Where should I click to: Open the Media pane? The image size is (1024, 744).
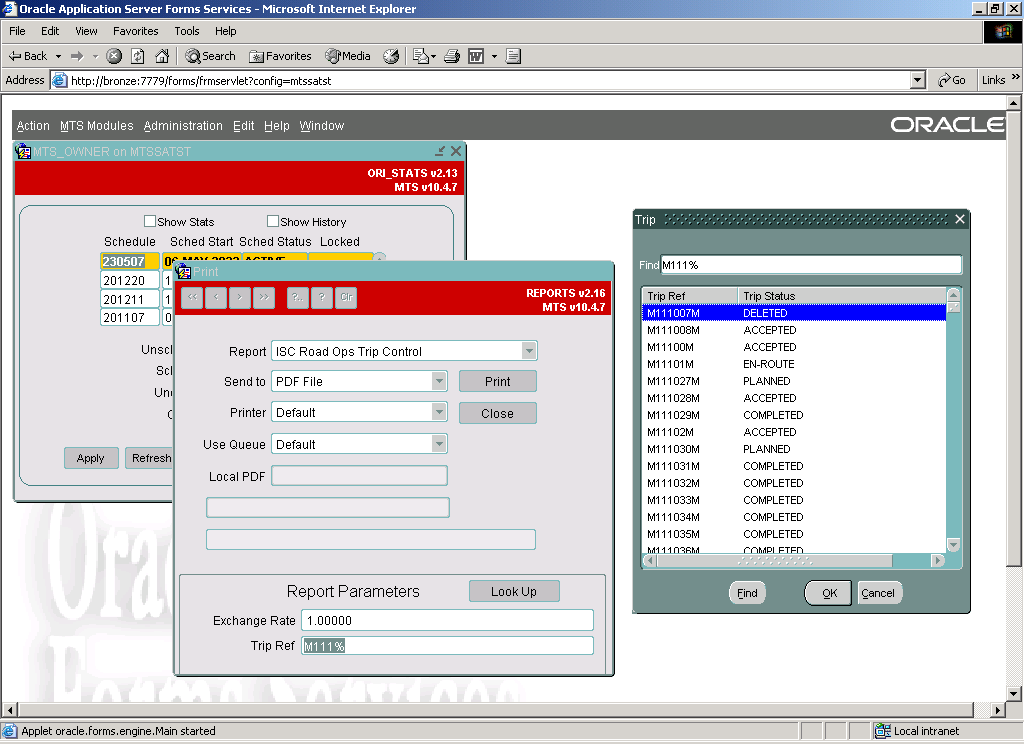[348, 56]
